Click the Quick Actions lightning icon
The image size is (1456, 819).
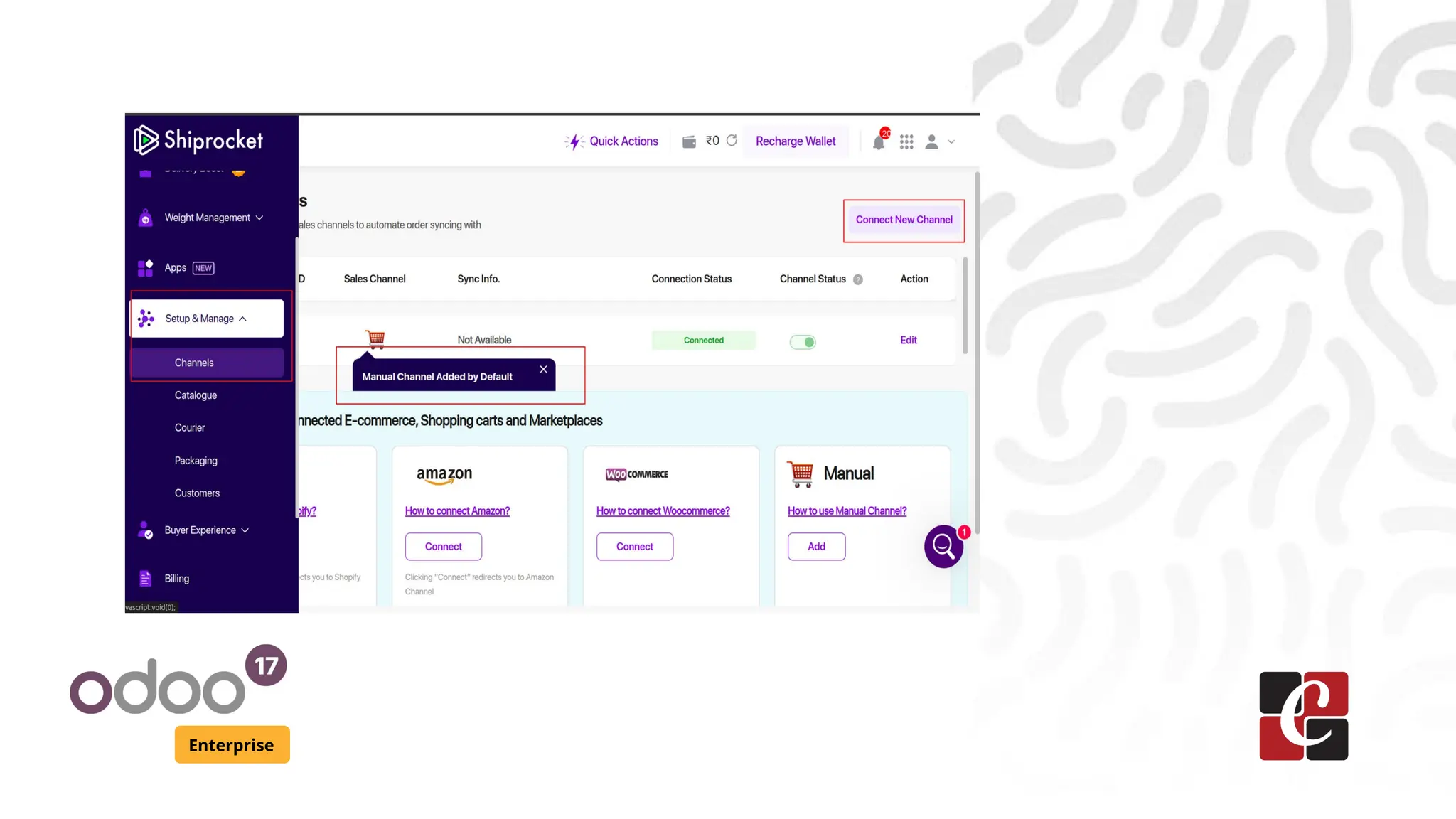pos(574,141)
